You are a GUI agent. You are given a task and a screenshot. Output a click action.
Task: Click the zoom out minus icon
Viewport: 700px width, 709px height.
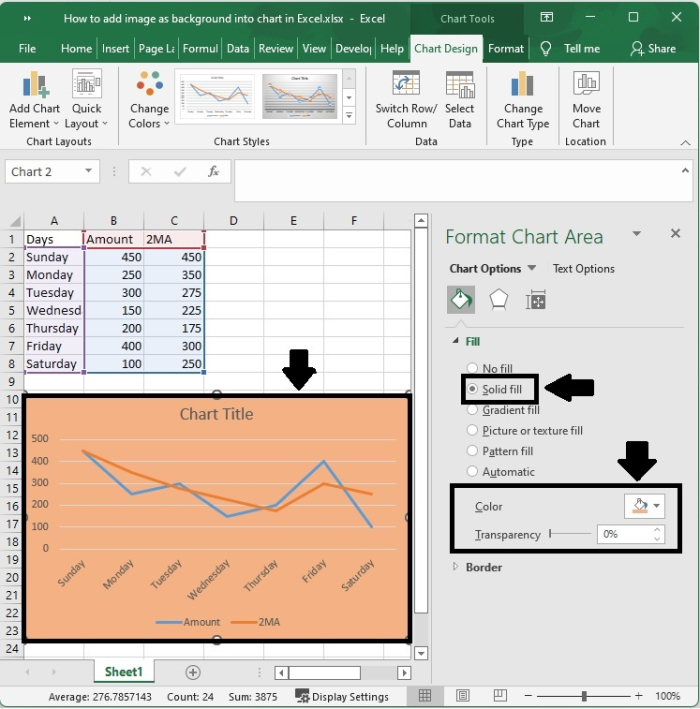pyautogui.click(x=528, y=696)
